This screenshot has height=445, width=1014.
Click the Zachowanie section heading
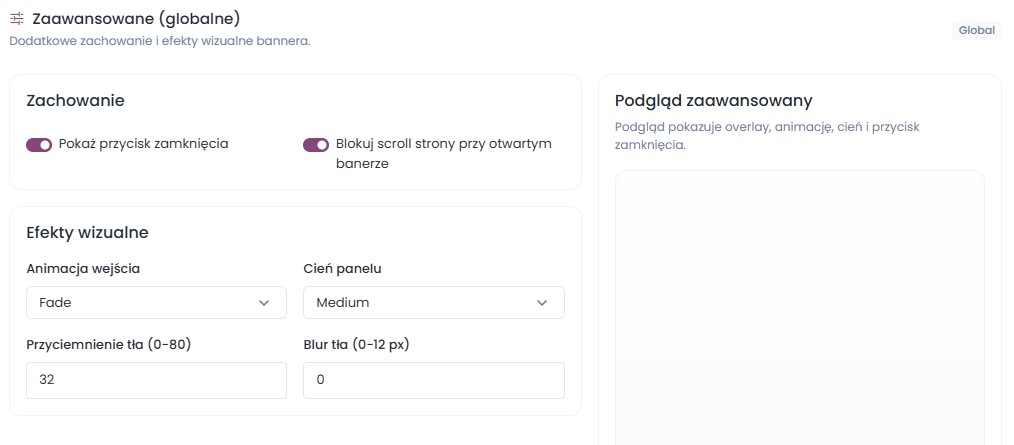point(76,101)
